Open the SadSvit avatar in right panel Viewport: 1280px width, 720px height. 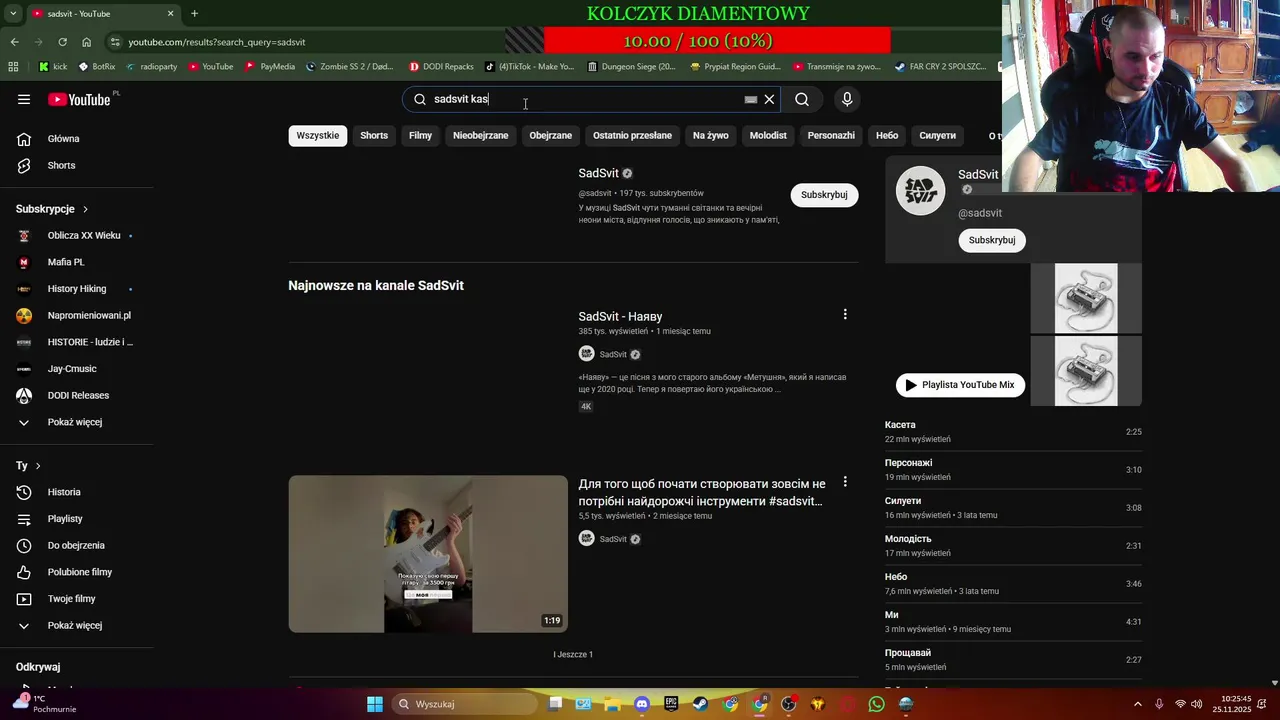point(920,190)
